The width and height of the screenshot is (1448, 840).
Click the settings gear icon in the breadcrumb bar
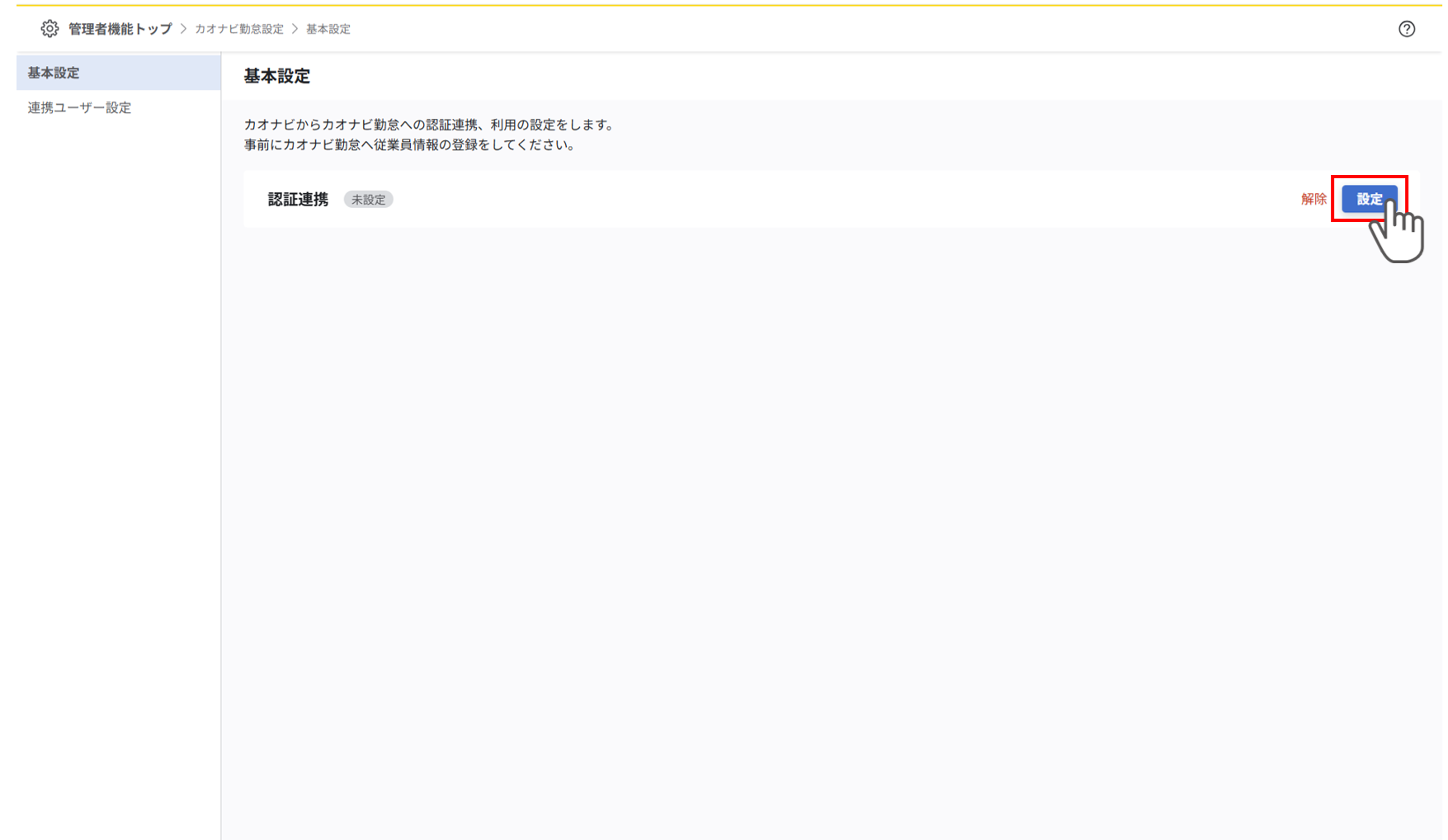pos(50,28)
